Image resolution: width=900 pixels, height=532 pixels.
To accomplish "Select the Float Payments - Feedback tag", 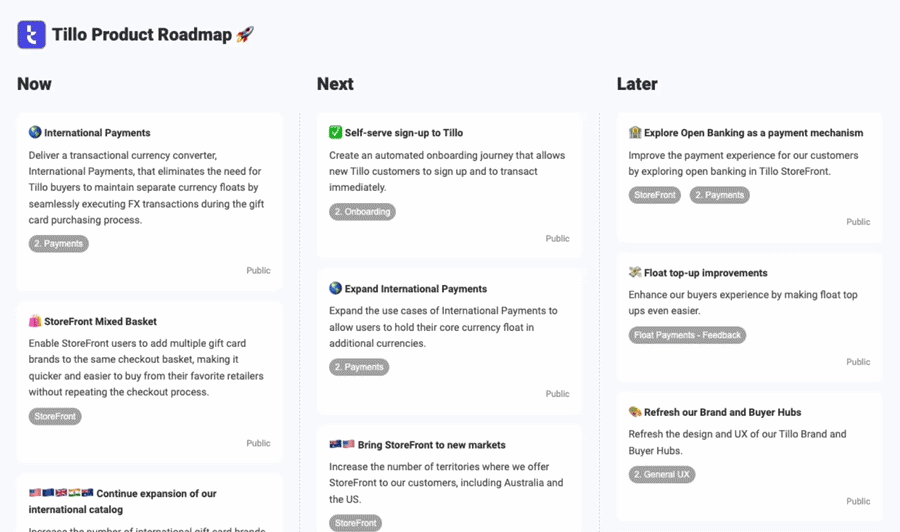I will 687,335.
